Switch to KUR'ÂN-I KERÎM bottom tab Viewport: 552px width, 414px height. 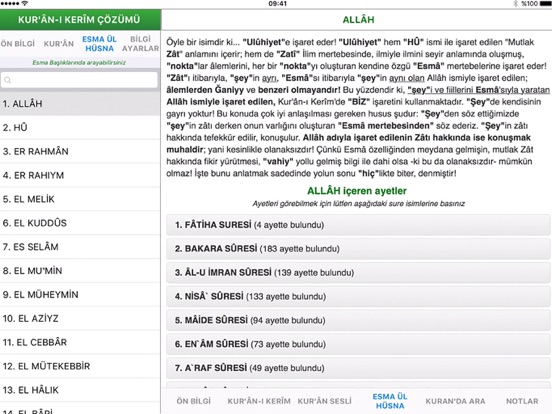tap(259, 401)
